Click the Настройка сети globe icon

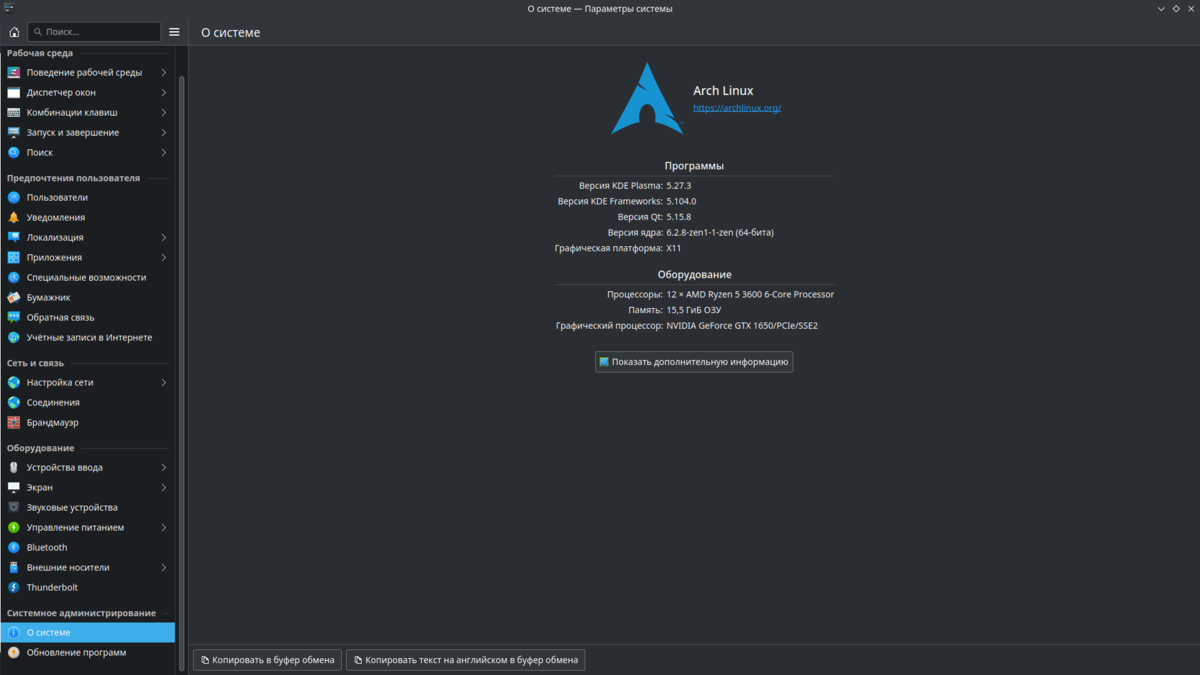[x=14, y=382]
